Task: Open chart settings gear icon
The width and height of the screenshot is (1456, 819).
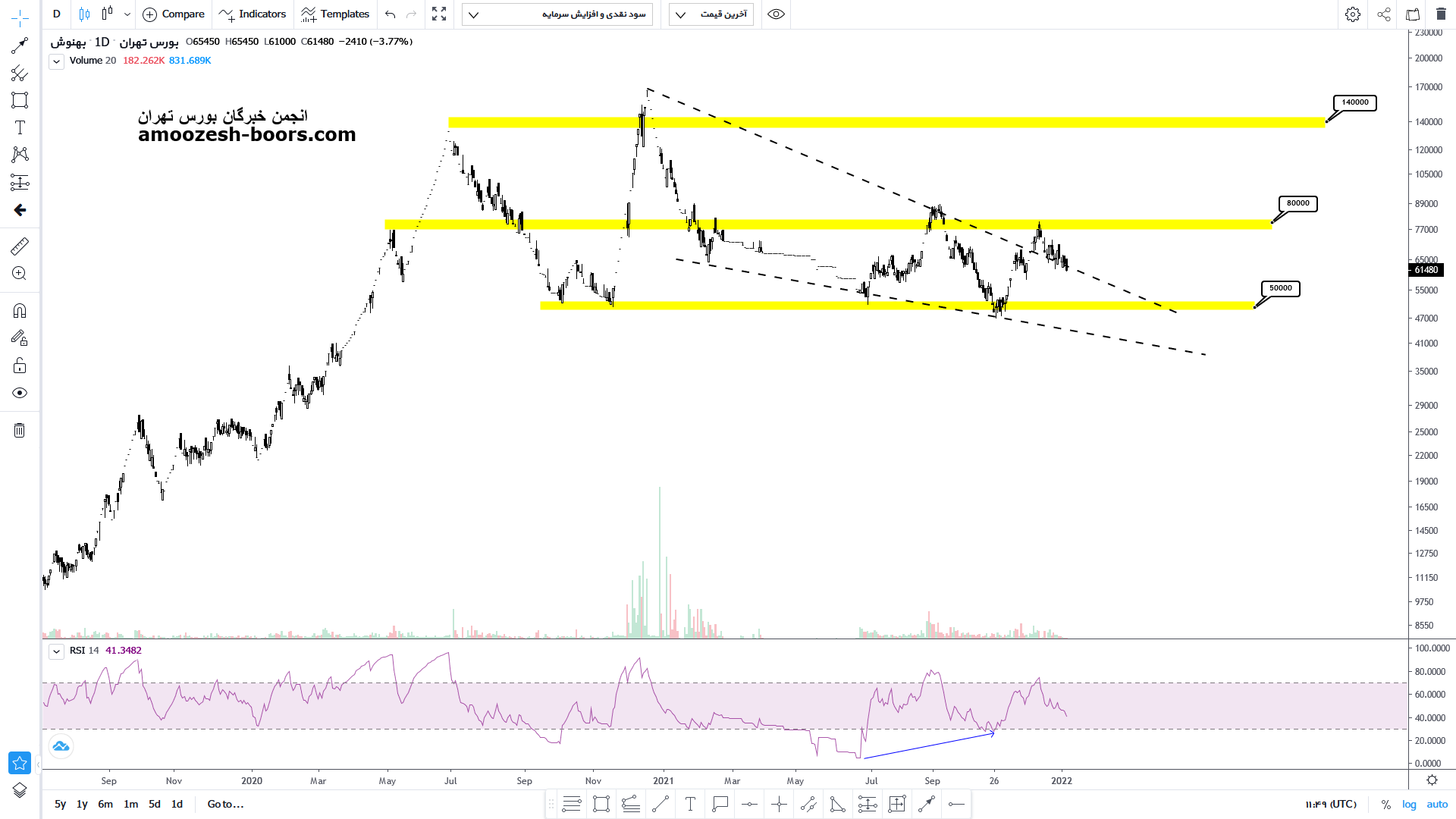Action: pyautogui.click(x=1352, y=14)
